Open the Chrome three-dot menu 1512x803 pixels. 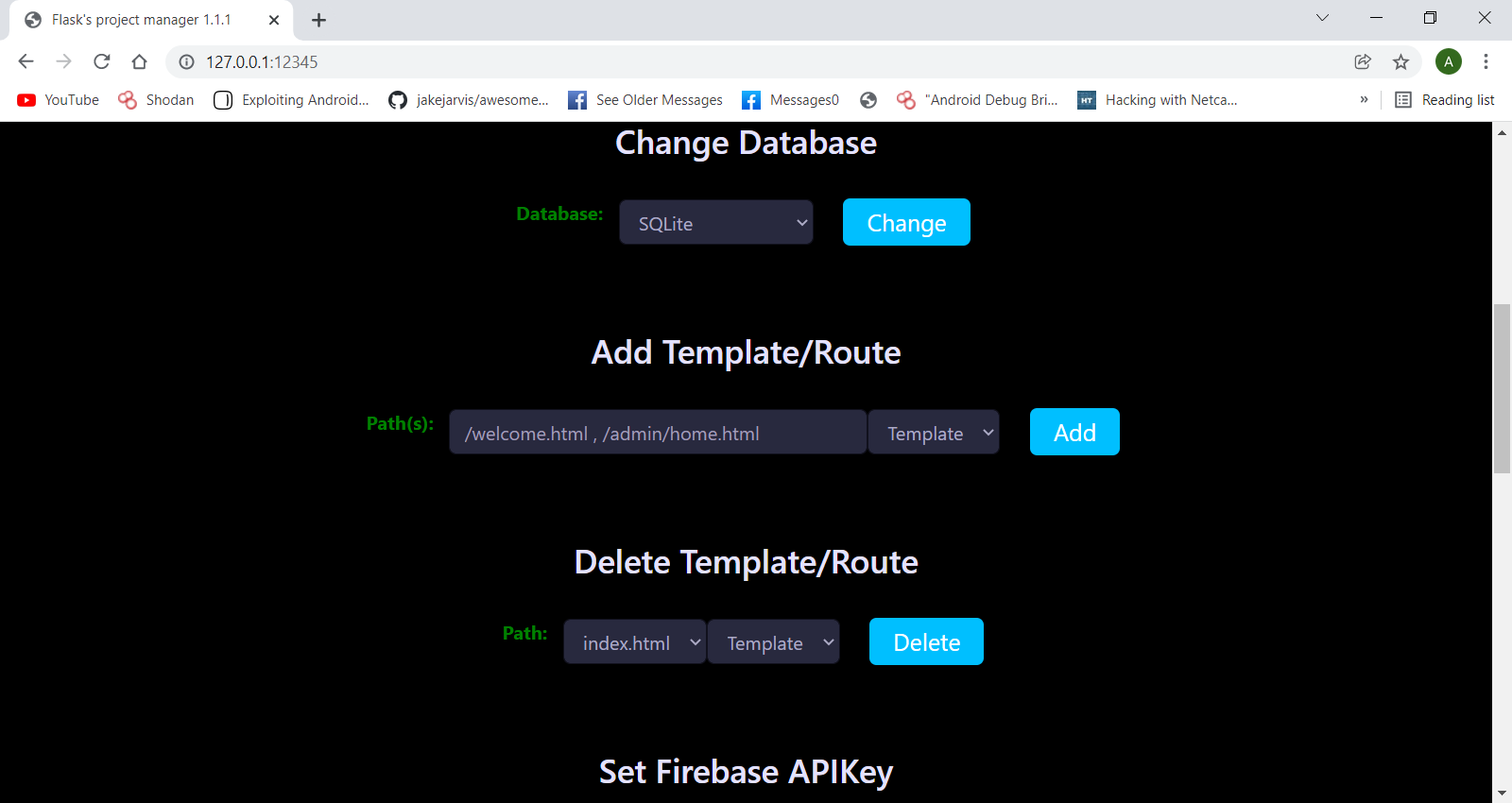point(1486,61)
